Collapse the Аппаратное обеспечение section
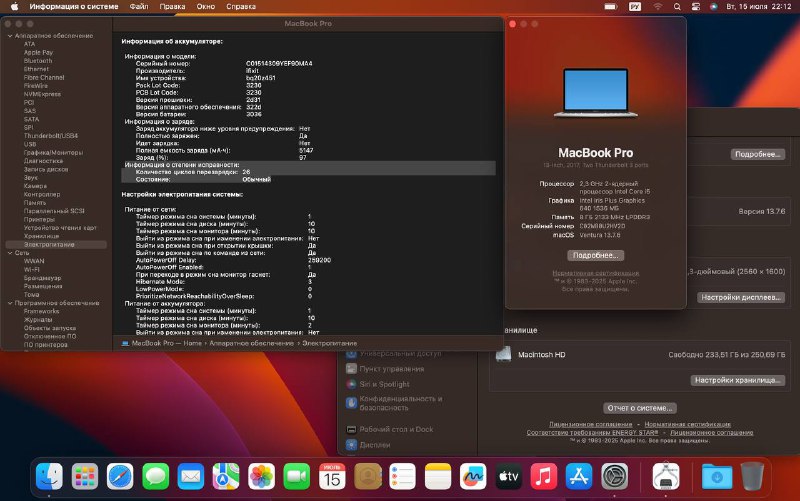 (x=10, y=36)
